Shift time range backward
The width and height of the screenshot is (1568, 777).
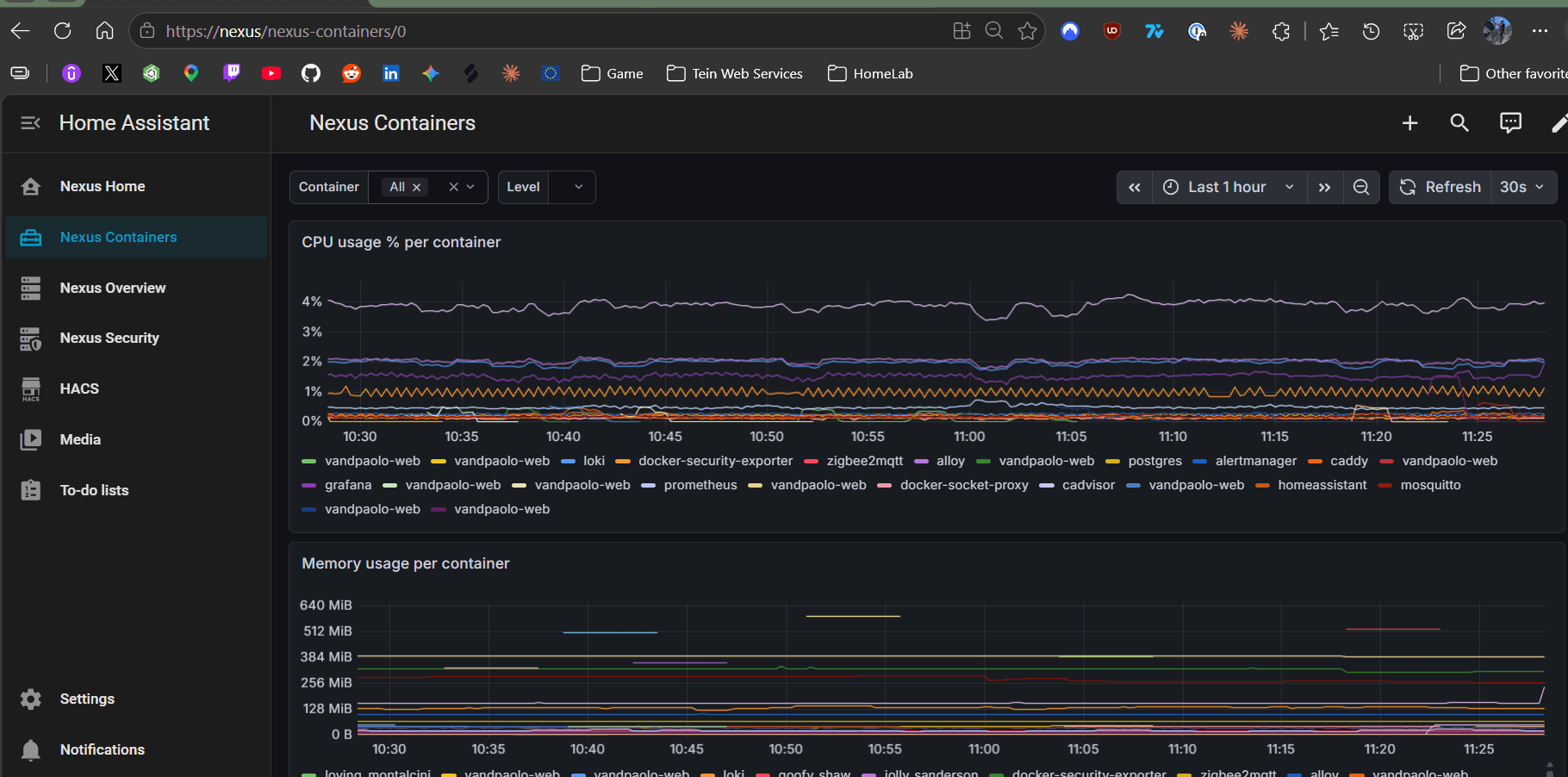point(1135,187)
